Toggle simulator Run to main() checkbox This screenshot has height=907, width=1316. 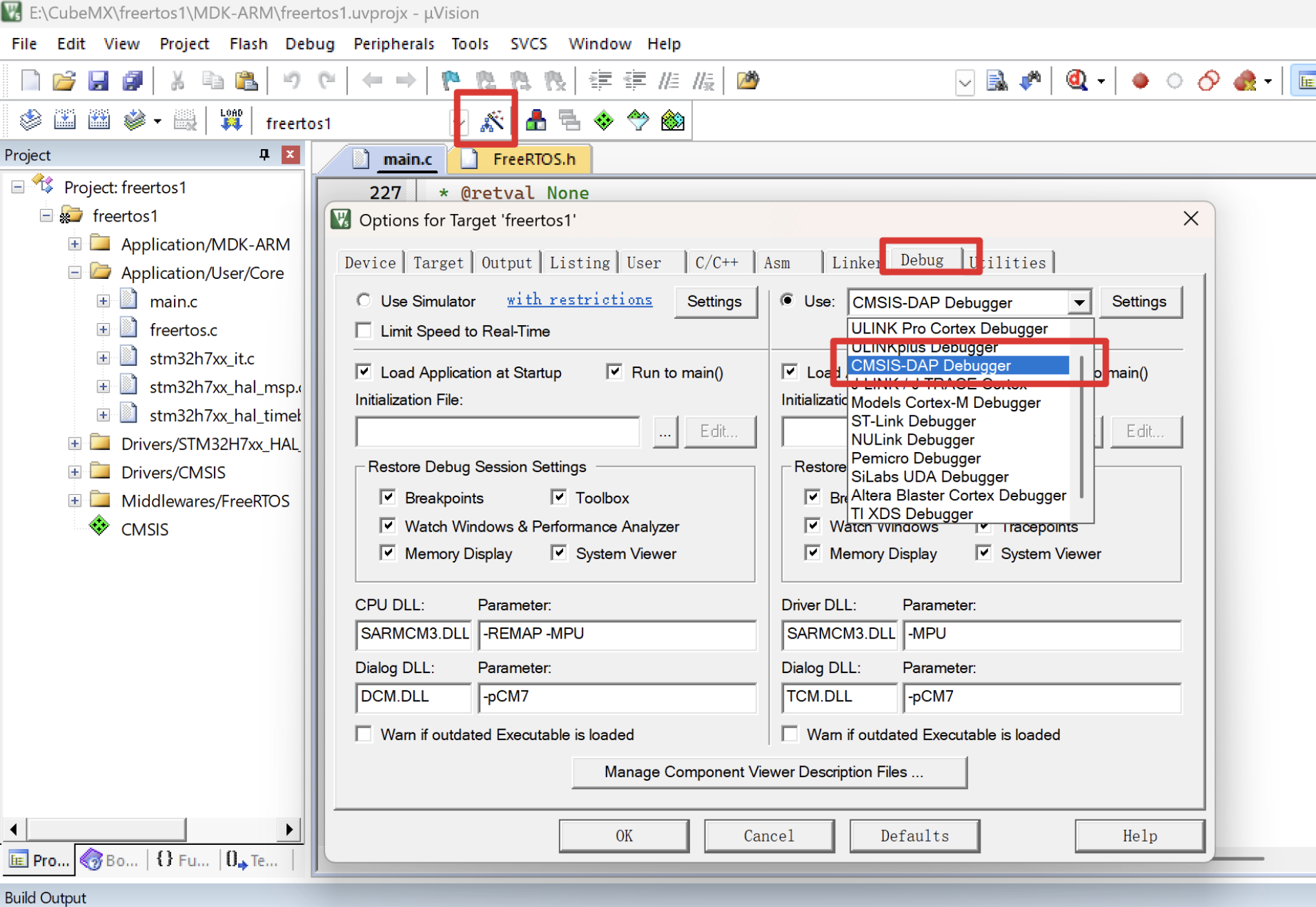[x=614, y=372]
